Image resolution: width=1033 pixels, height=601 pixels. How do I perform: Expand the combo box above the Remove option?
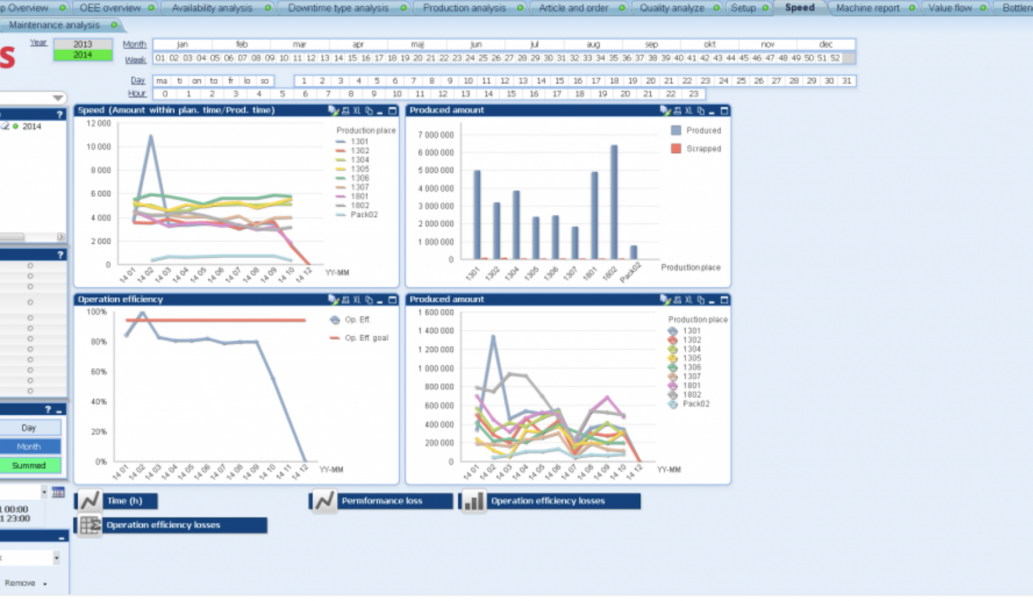[57, 558]
